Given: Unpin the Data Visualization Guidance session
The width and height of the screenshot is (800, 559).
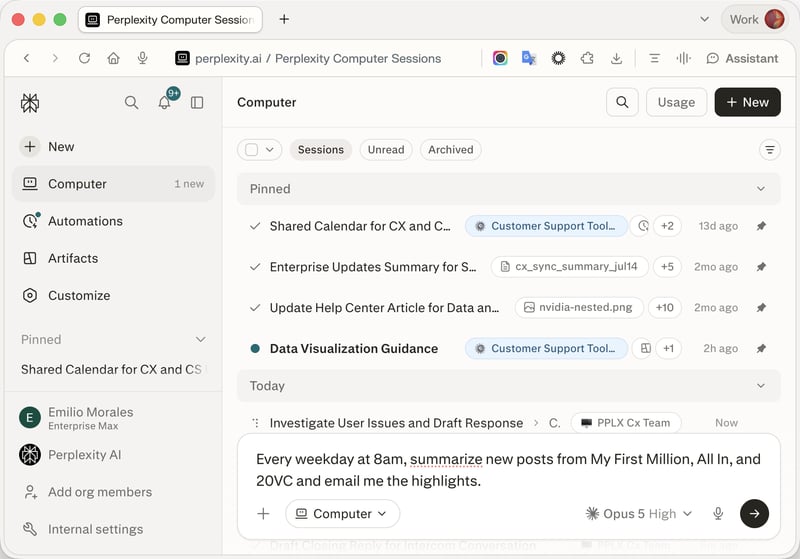Looking at the screenshot, I should tap(761, 348).
